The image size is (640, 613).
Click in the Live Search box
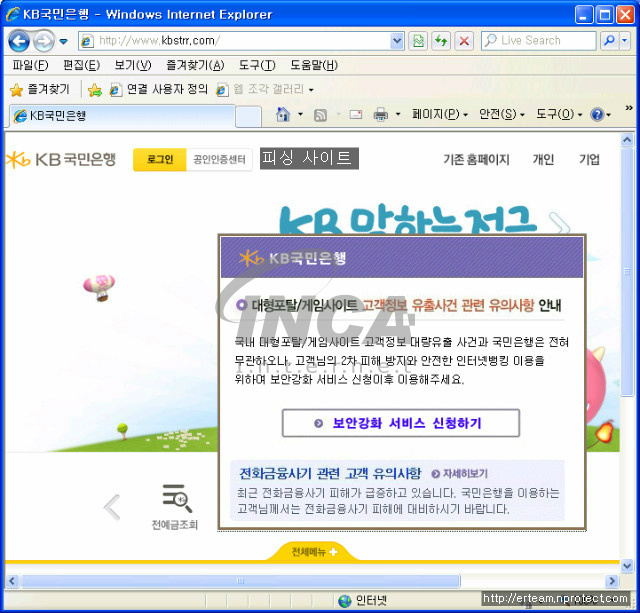[x=538, y=41]
